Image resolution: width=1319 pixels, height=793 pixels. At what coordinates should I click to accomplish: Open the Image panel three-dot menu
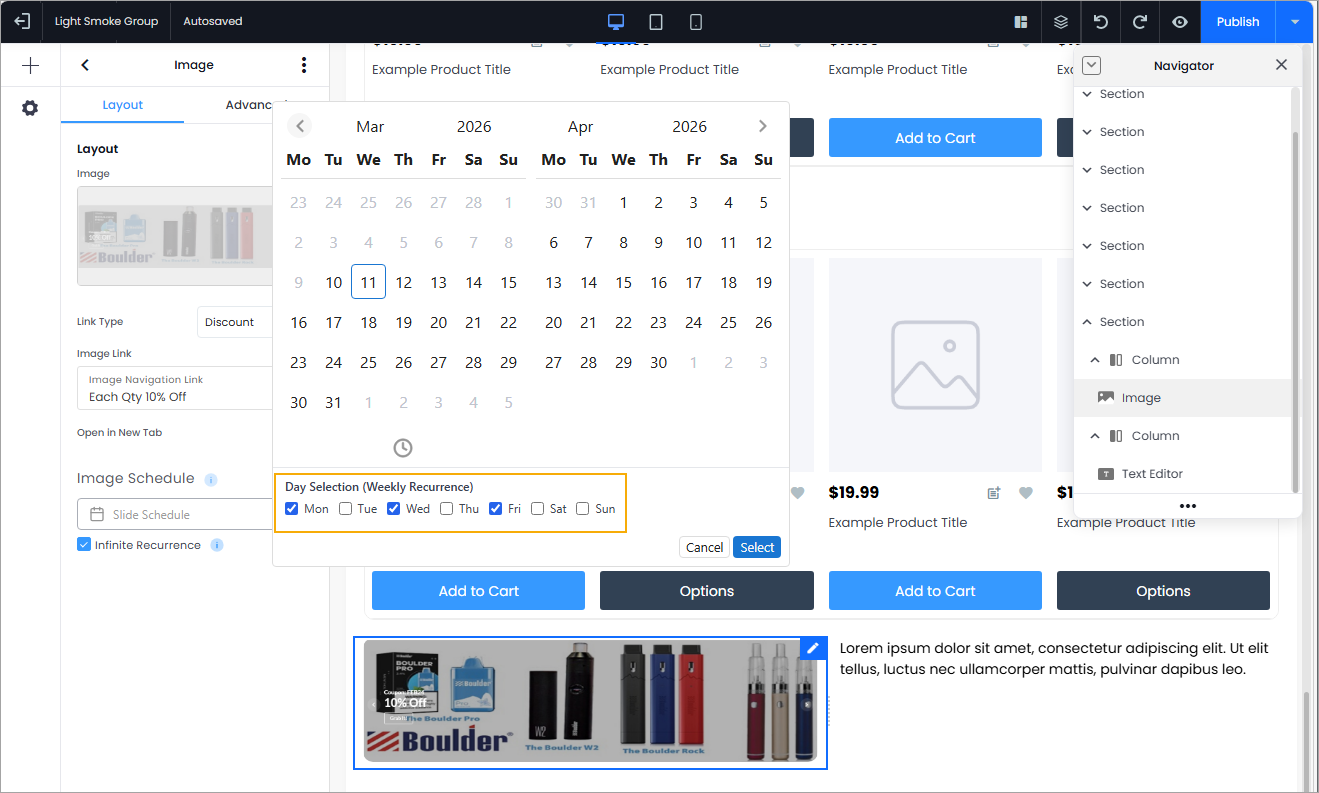(304, 65)
